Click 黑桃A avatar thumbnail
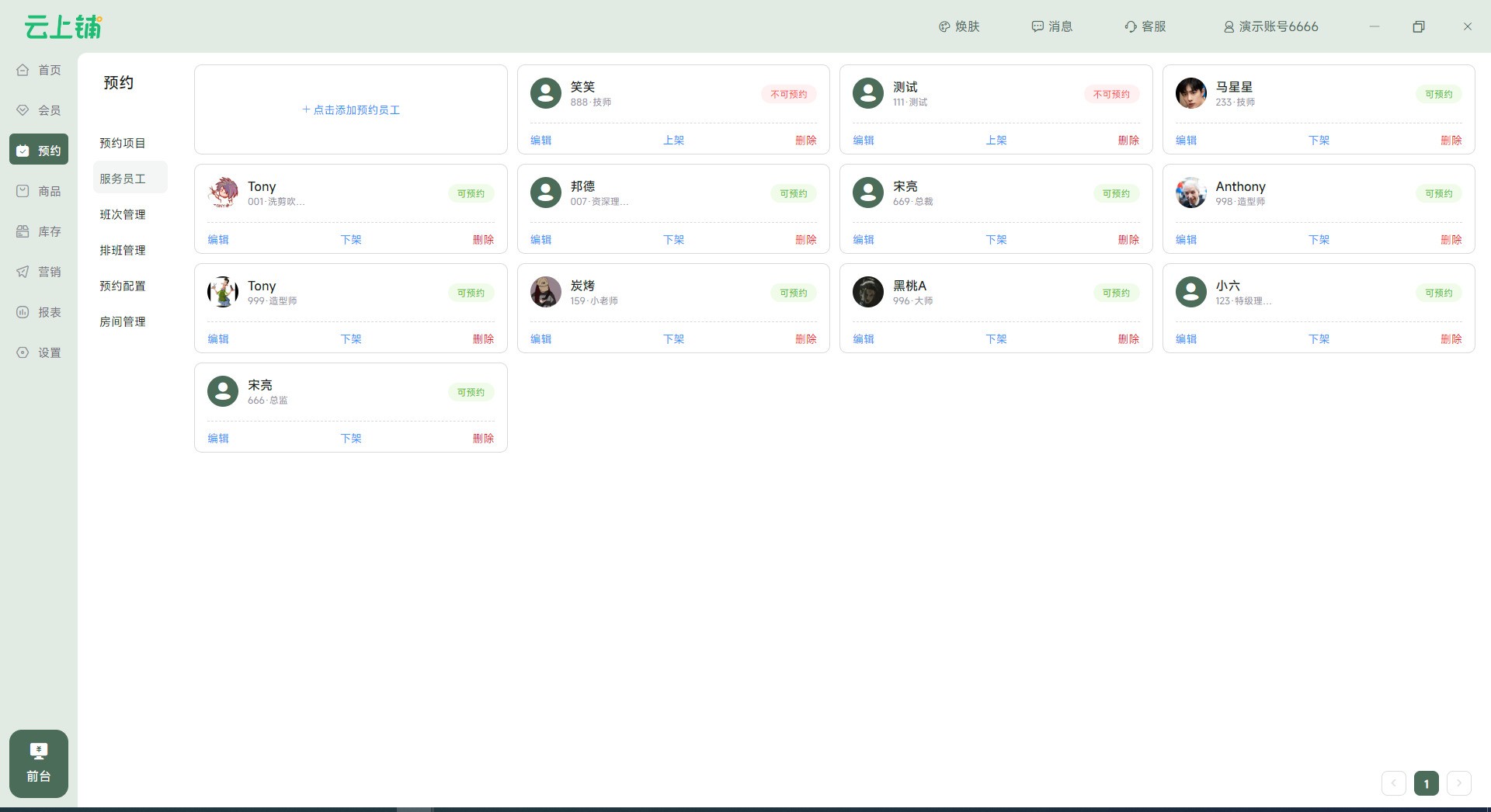 coord(867,292)
